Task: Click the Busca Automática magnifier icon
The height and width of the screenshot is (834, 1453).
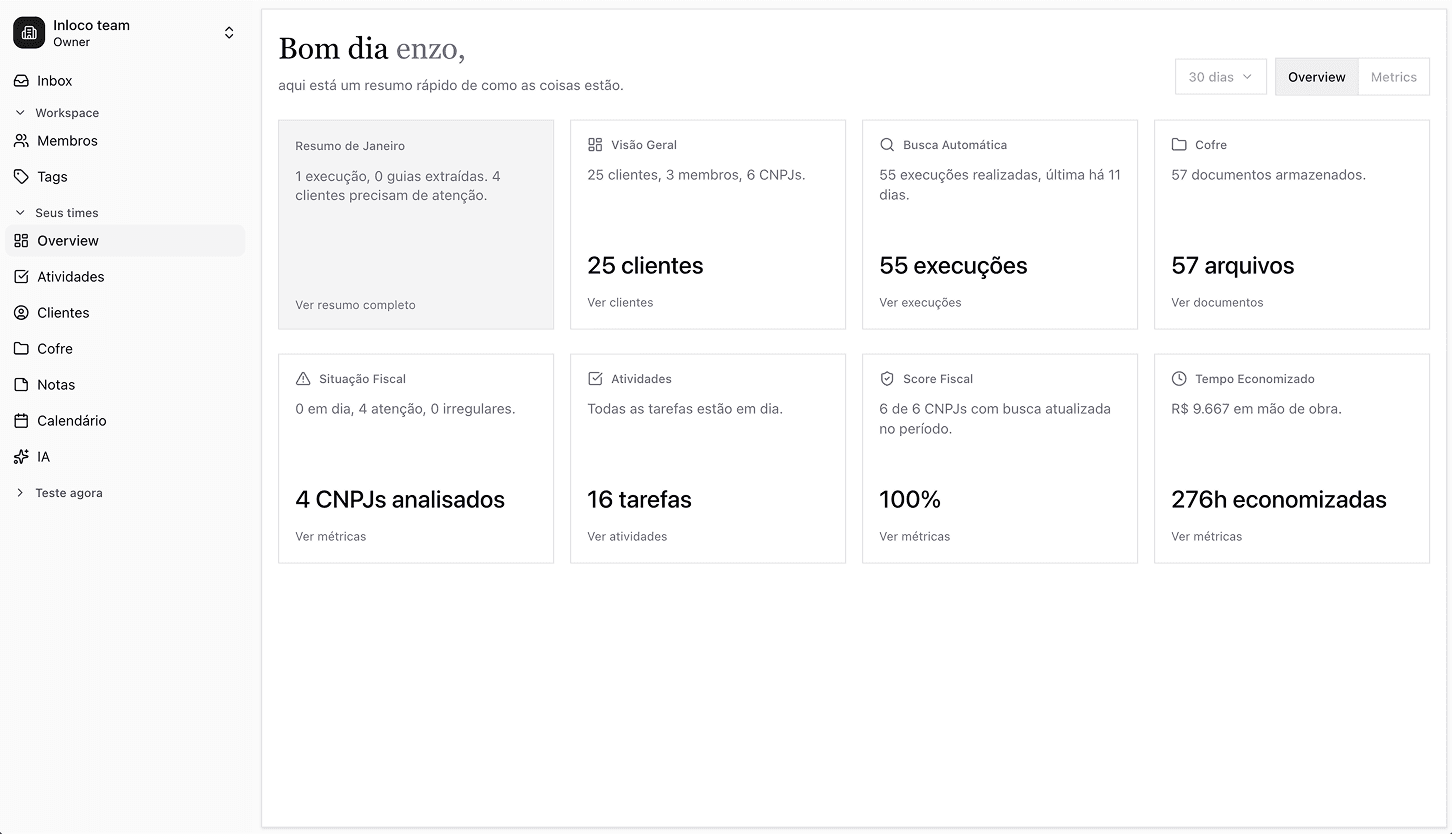Action: click(x=887, y=144)
